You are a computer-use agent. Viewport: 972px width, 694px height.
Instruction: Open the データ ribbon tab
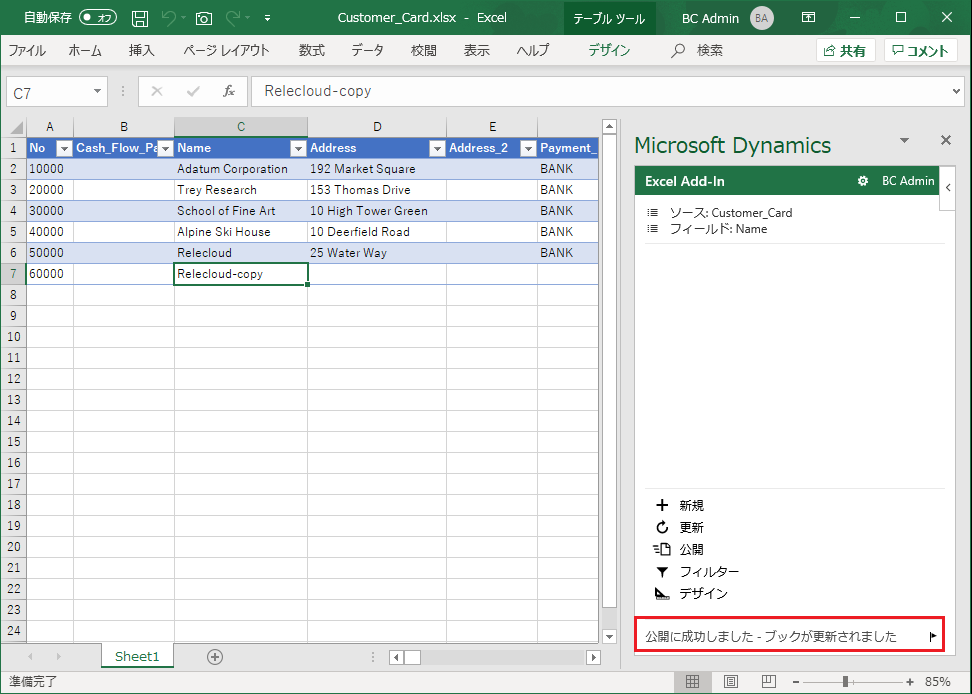368,51
